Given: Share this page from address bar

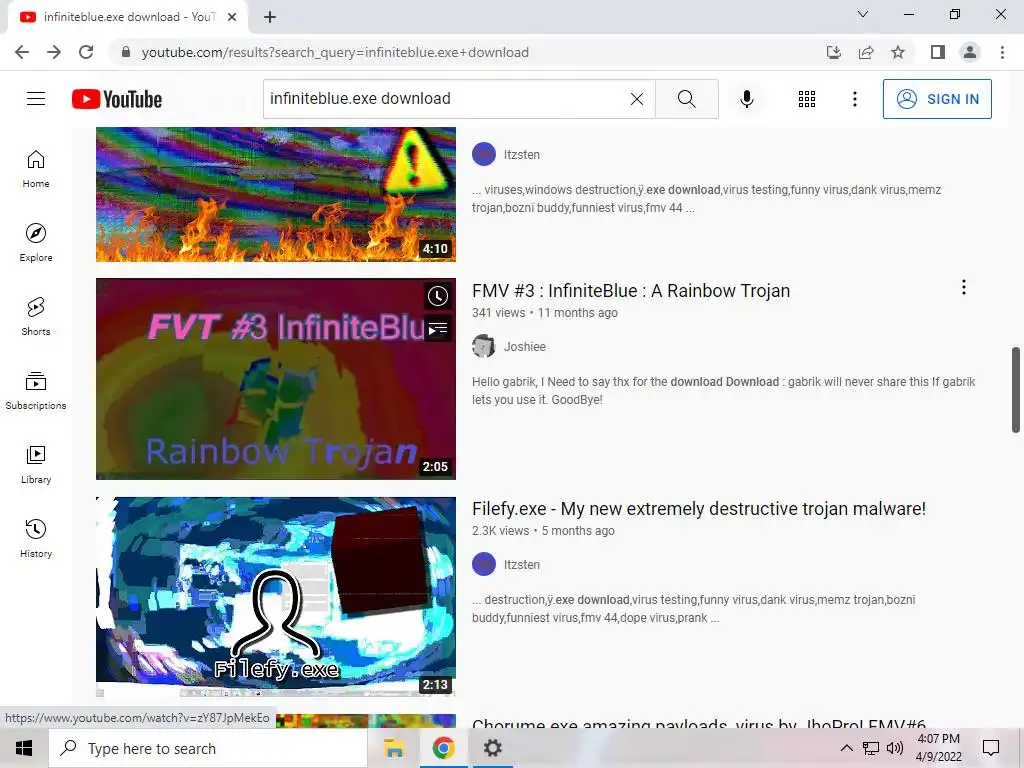Looking at the screenshot, I should 866,52.
